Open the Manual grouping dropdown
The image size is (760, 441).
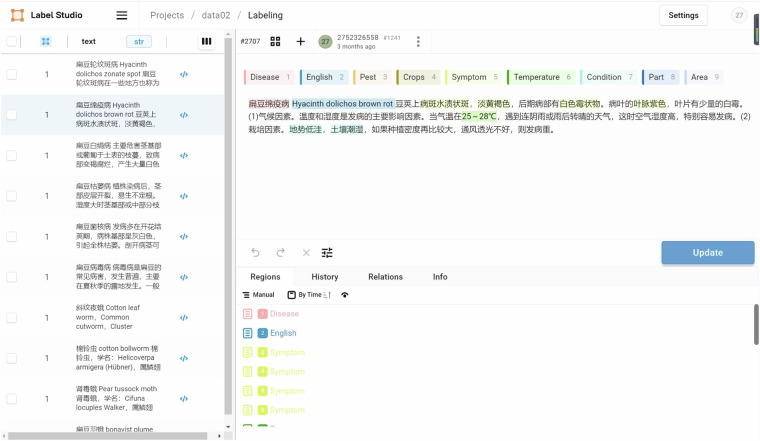(259, 295)
